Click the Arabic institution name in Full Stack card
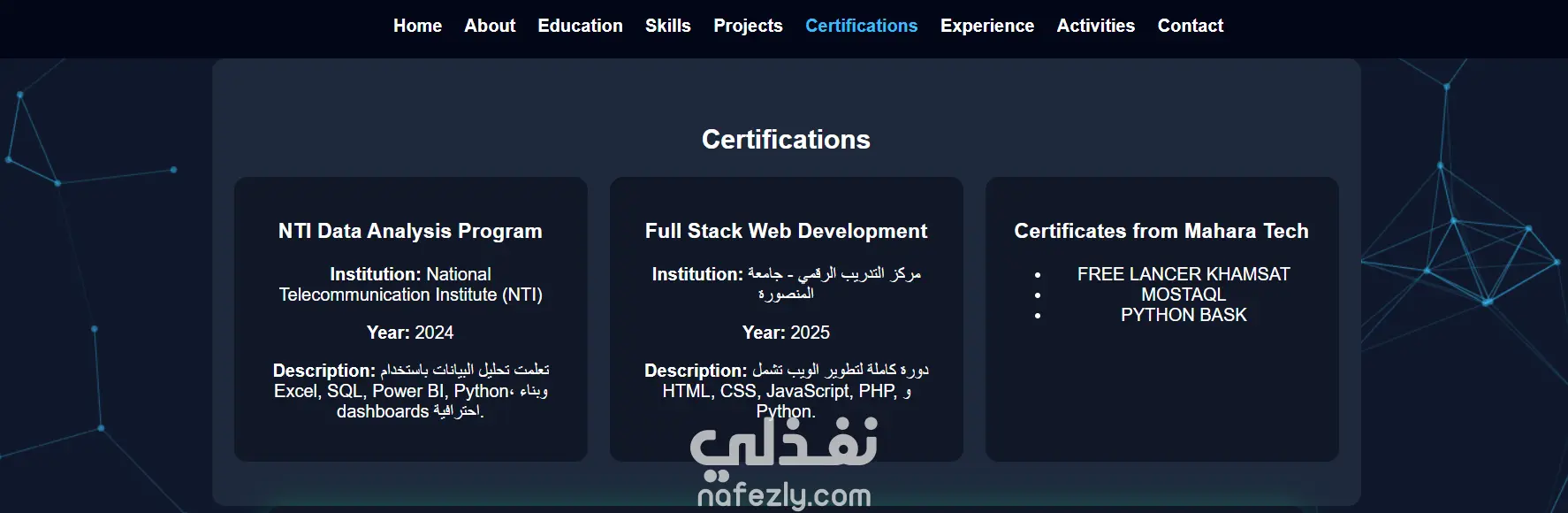This screenshot has height=513, width=1568. pyautogui.click(x=834, y=284)
